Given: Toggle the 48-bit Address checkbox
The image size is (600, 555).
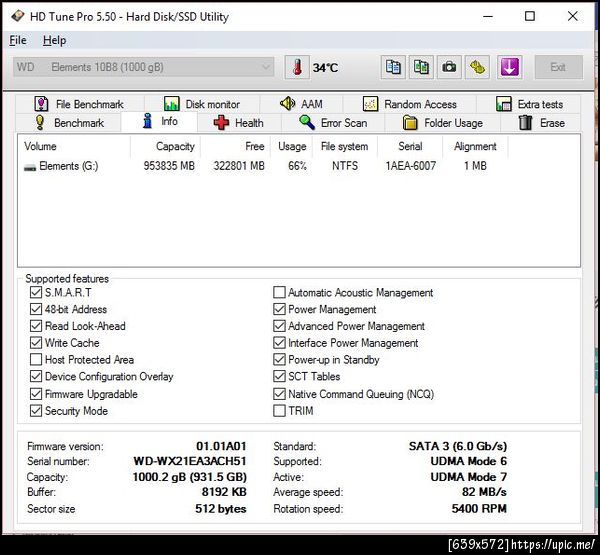Looking at the screenshot, I should tap(36, 309).
